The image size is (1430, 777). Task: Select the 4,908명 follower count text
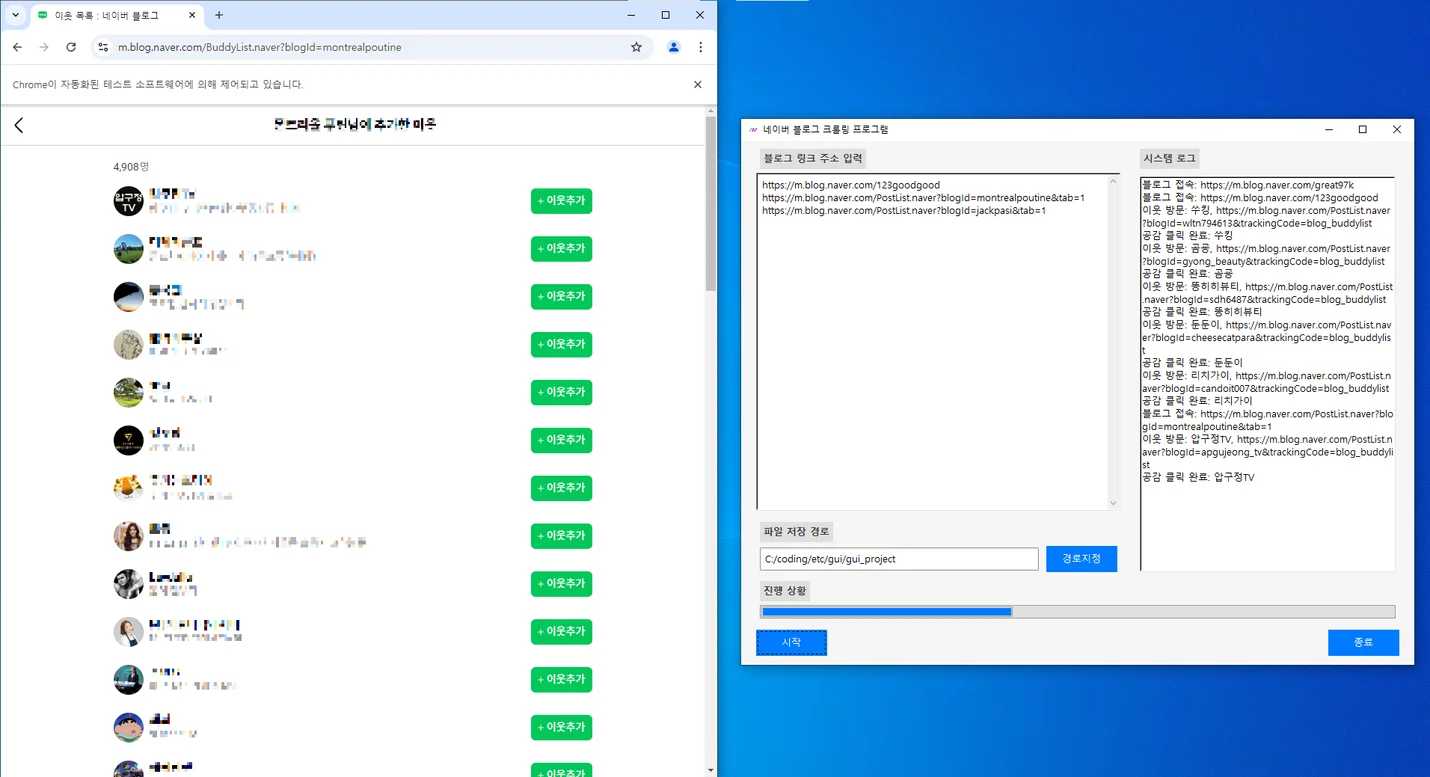tap(131, 166)
